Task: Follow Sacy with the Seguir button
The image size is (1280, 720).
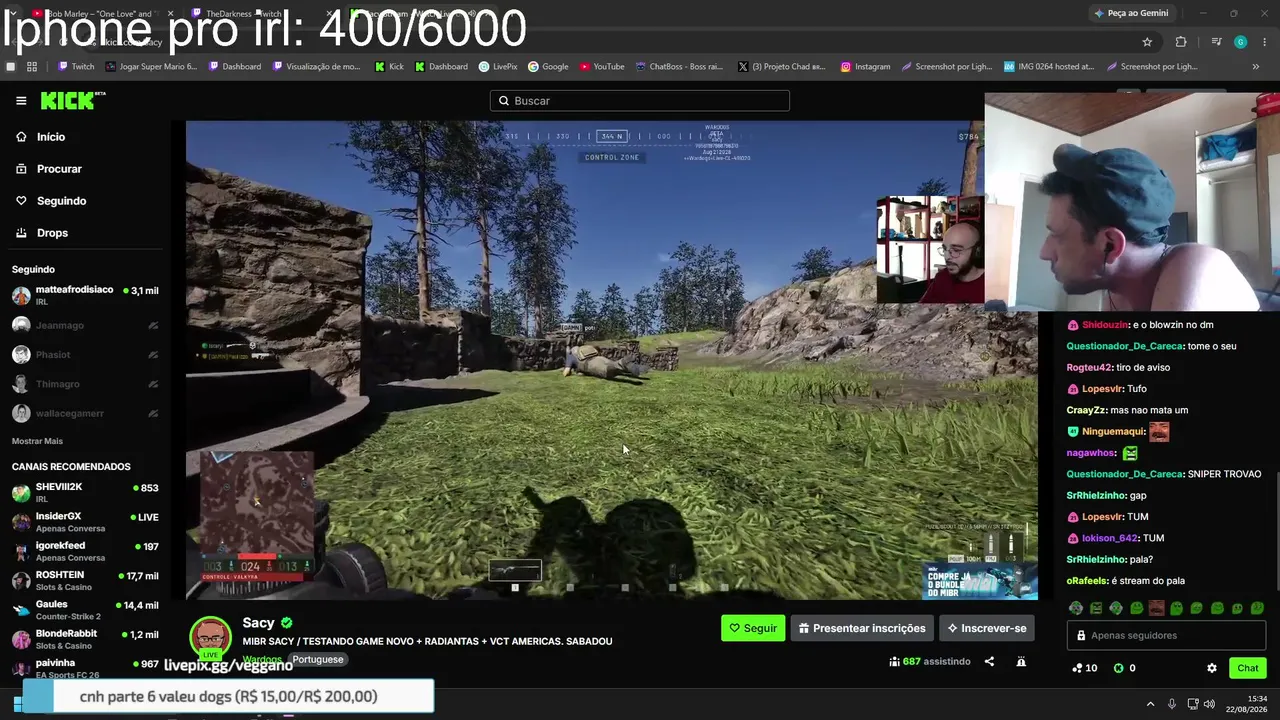Action: (x=753, y=628)
